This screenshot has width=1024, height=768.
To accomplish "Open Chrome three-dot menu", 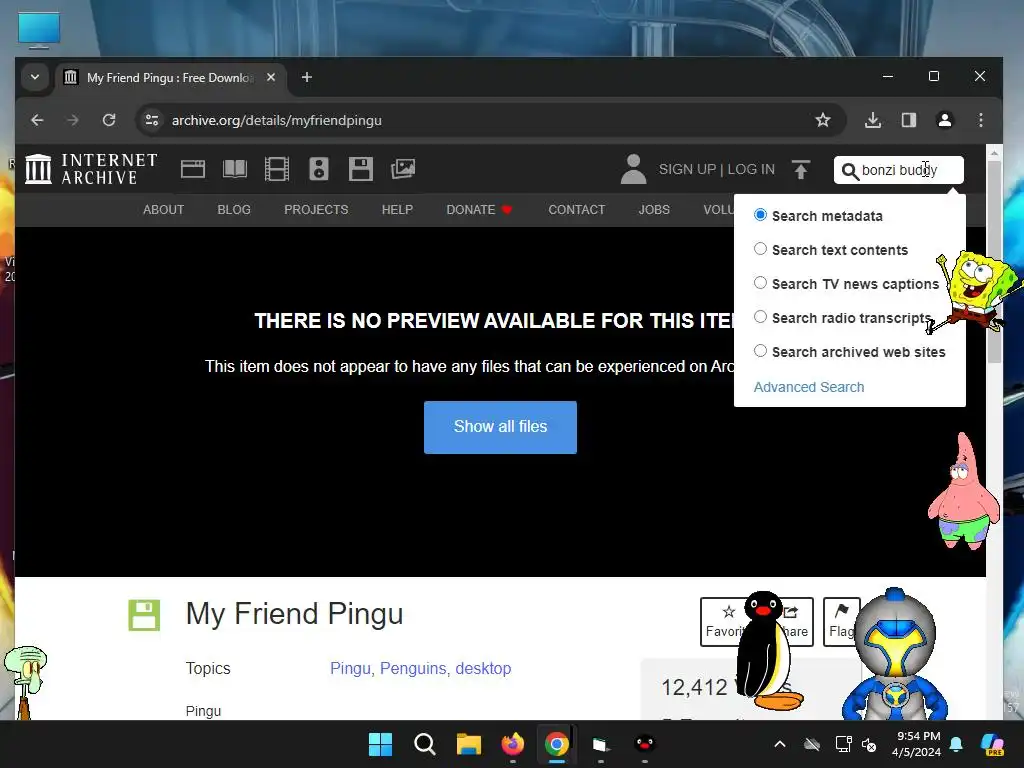I will click(x=981, y=120).
